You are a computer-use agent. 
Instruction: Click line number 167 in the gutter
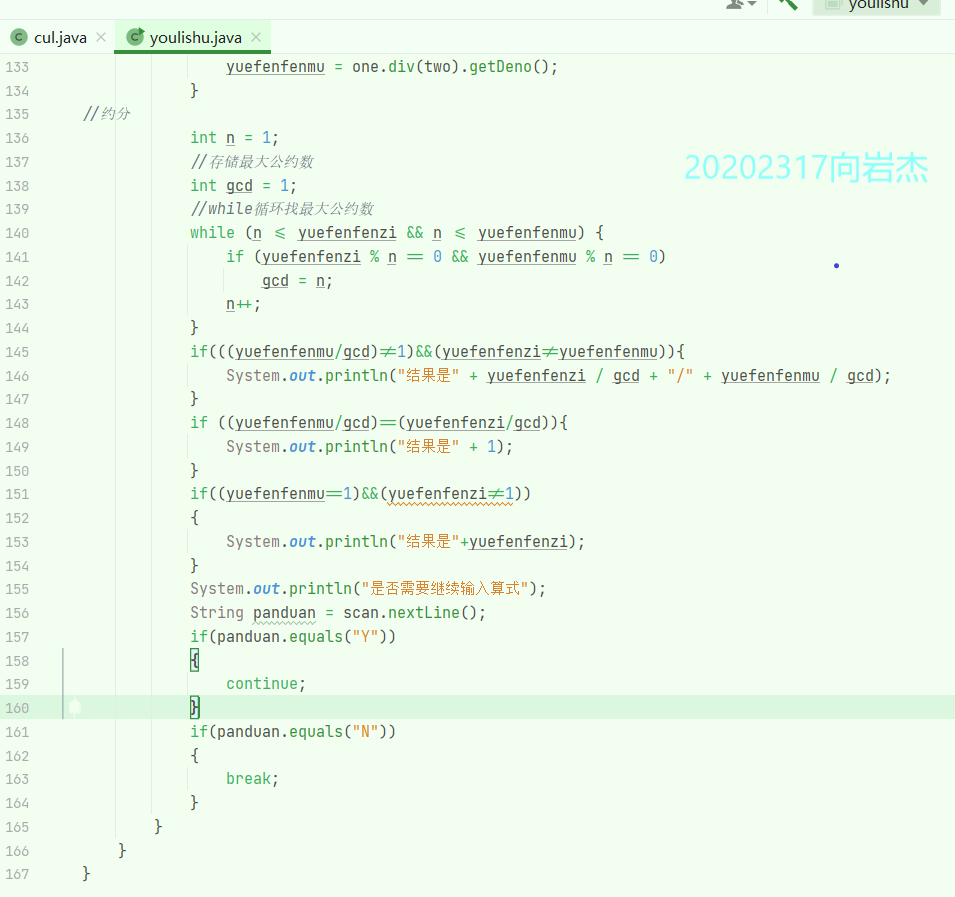17,874
